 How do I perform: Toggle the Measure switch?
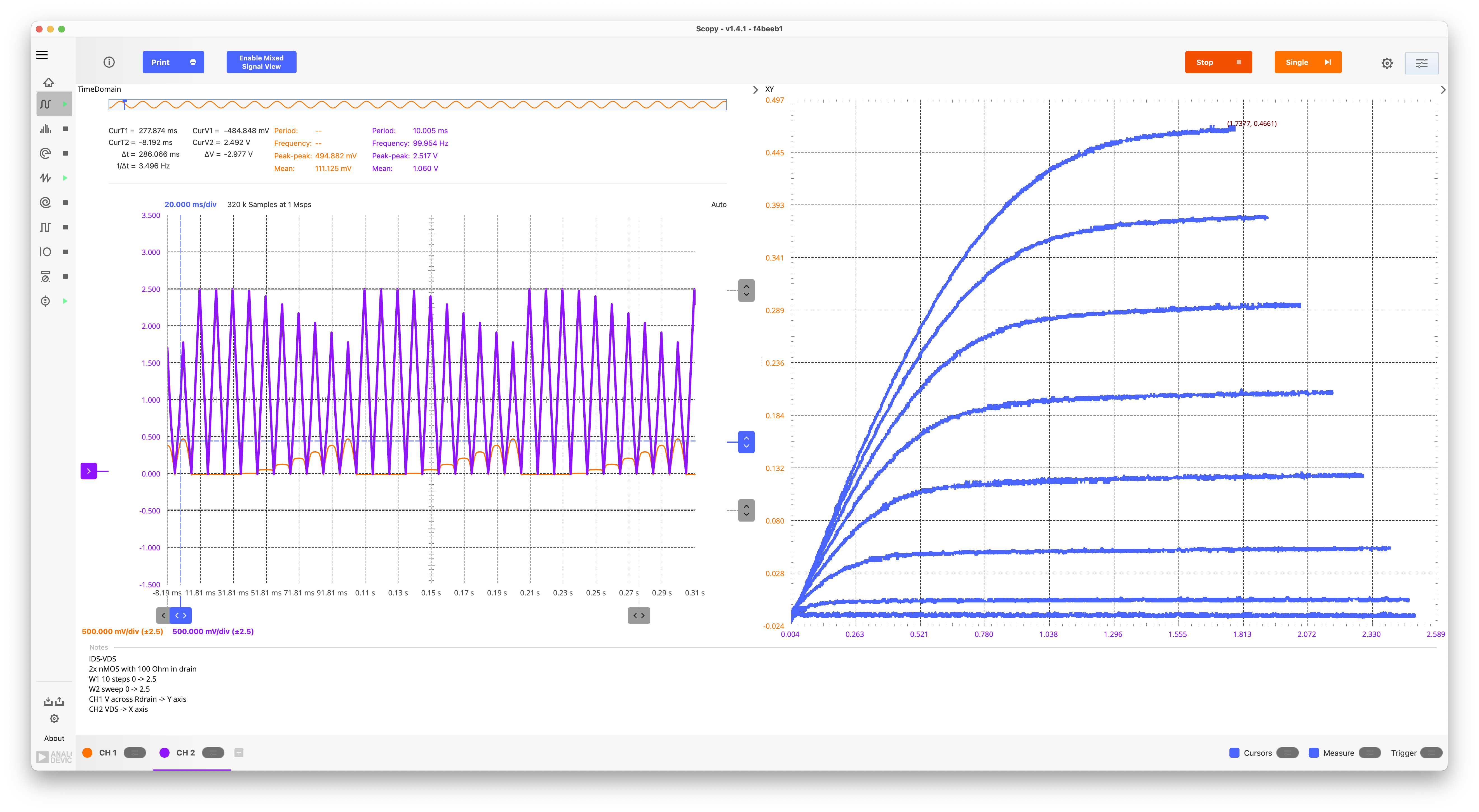(1370, 753)
